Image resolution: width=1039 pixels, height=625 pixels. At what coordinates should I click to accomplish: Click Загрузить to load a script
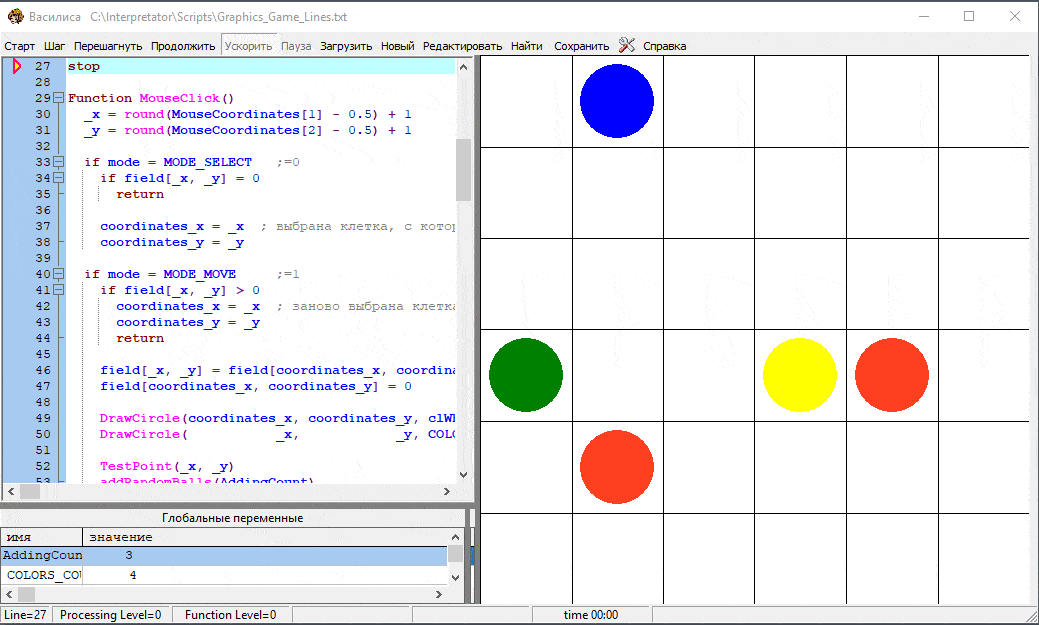point(346,46)
